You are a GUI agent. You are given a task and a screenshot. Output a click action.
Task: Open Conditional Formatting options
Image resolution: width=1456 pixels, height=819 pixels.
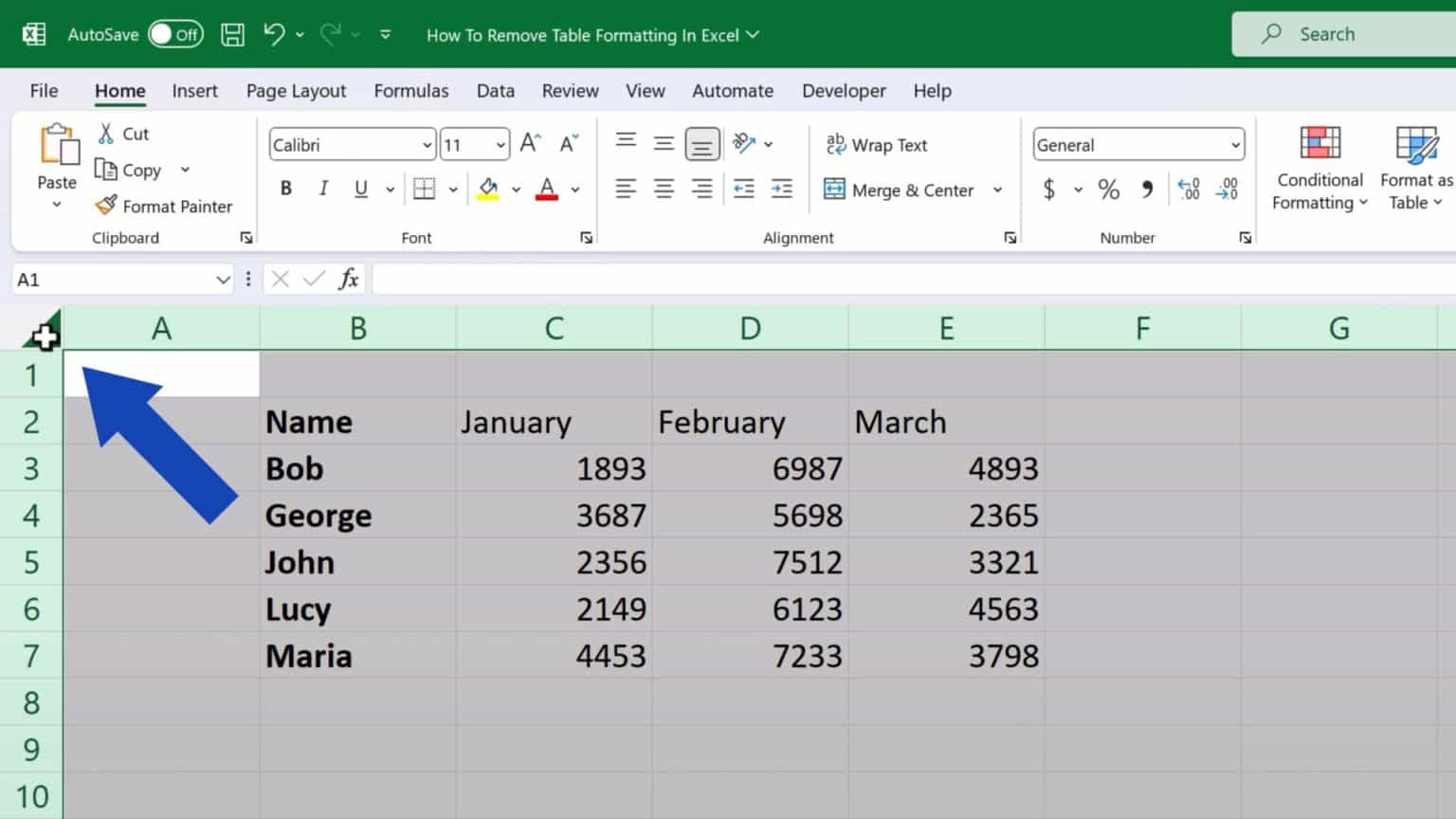tap(1319, 169)
